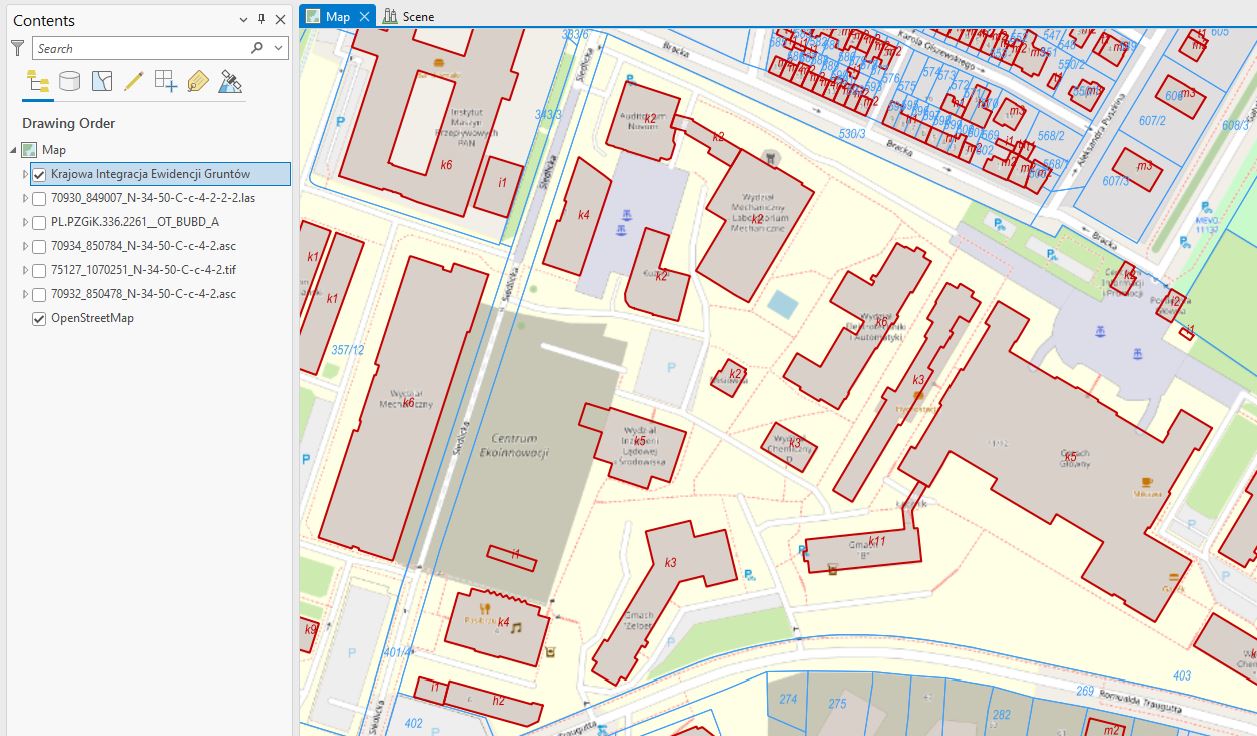
Task: Enable the PL.PZGiK.336.2261__OT_BUBD_A layer
Action: coord(39,222)
